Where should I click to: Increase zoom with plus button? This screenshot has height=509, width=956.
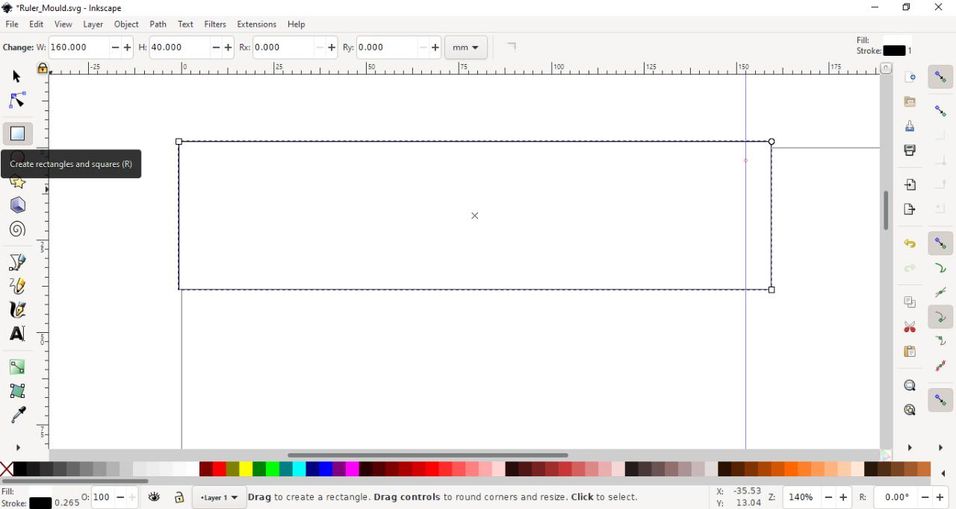[x=843, y=497]
